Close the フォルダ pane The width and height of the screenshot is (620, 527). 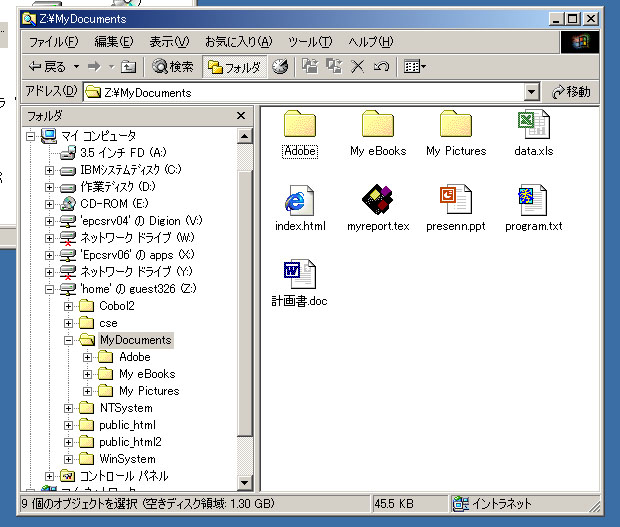pyautogui.click(x=241, y=116)
